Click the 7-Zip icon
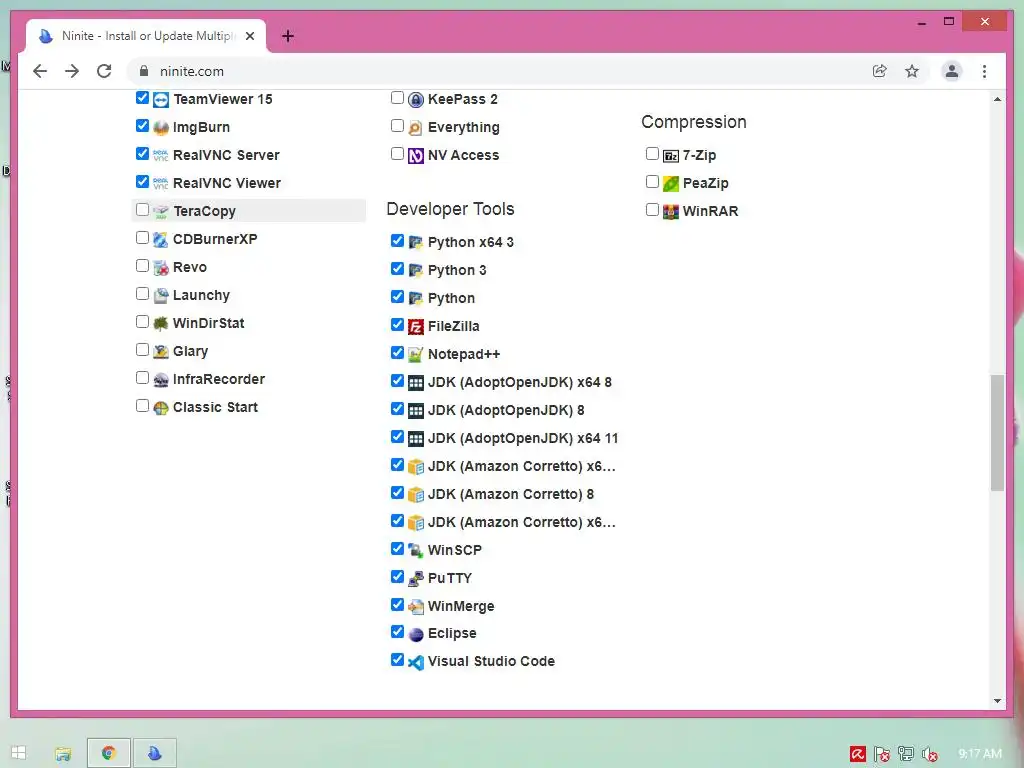The image size is (1024, 768). coord(671,156)
